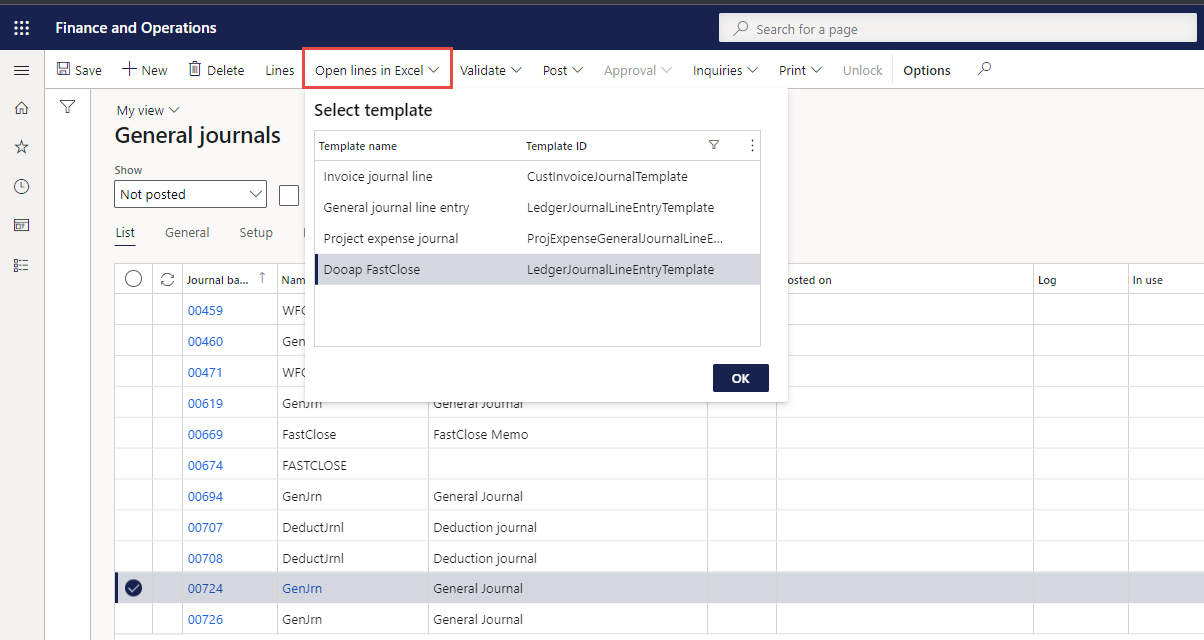Viewport: 1204px width, 640px height.
Task: Open template grid options three dots
Action: click(752, 145)
